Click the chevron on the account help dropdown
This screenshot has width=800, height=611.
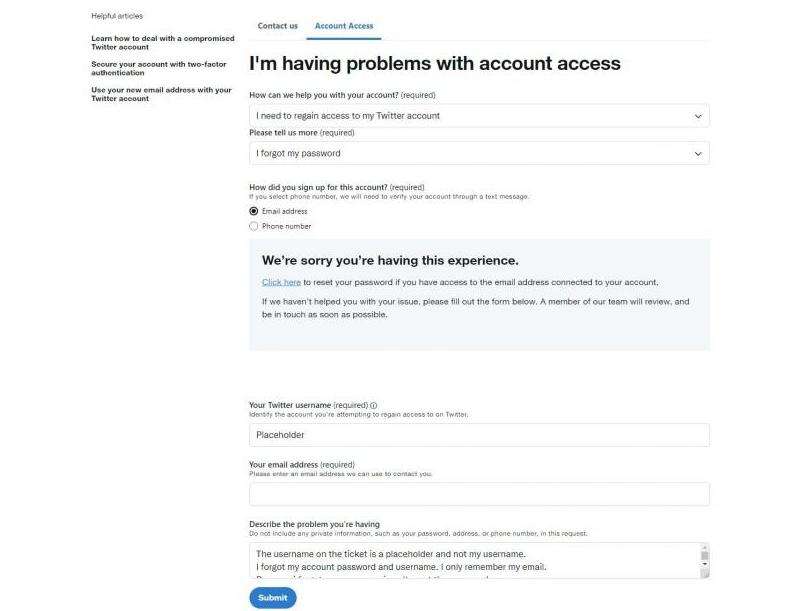click(x=698, y=116)
